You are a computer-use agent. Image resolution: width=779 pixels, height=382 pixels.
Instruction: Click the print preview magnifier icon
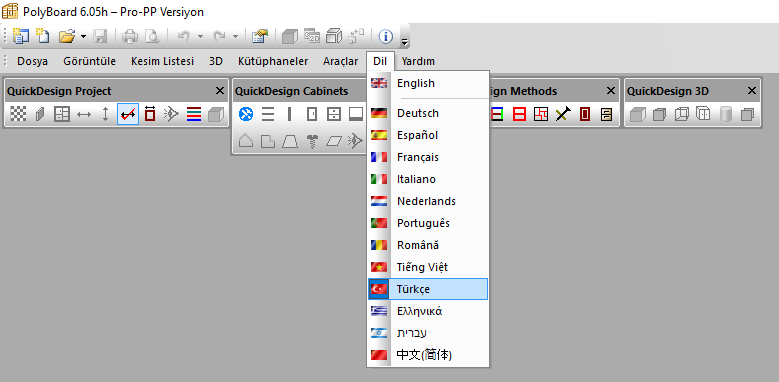coord(152,36)
